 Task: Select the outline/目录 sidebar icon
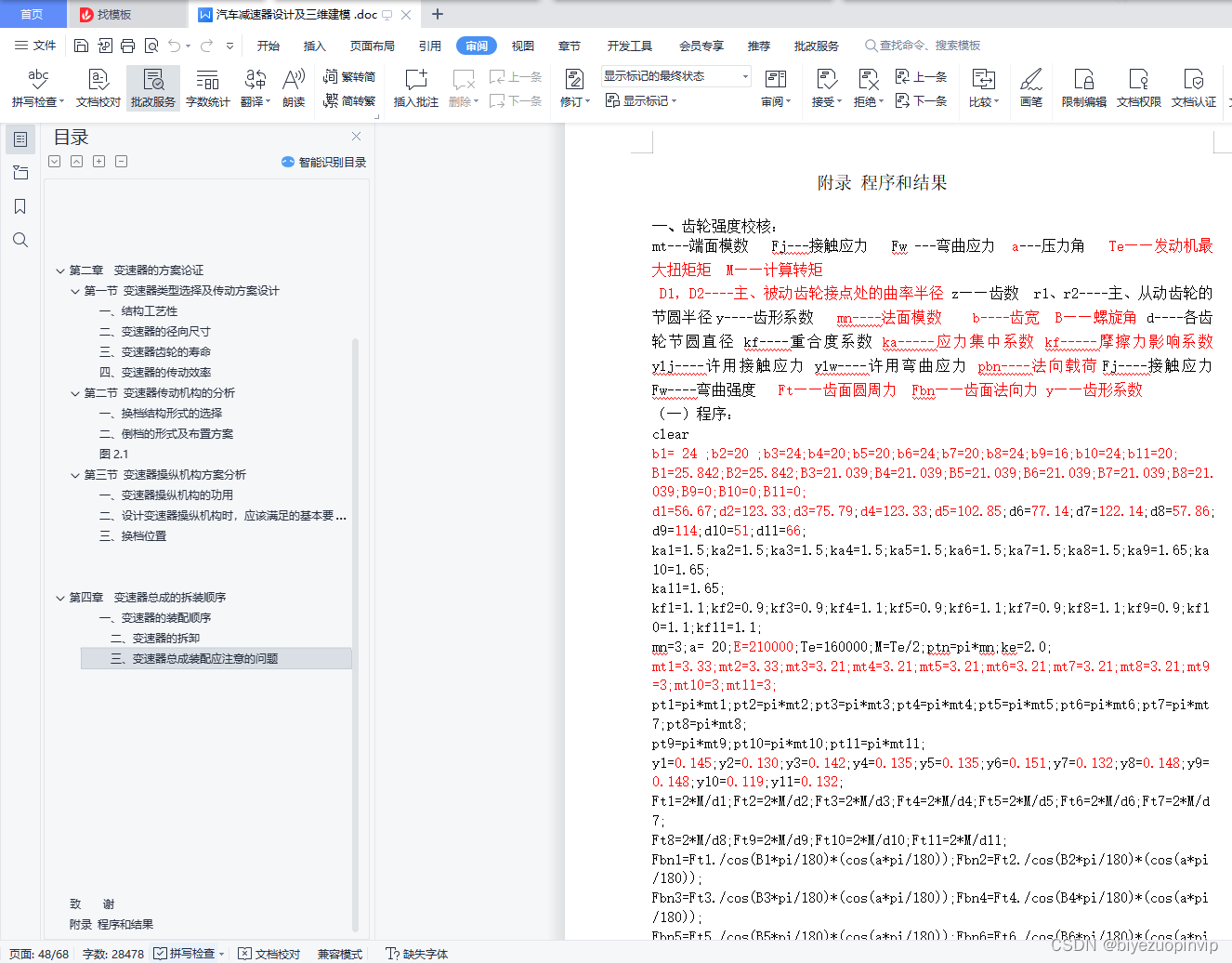[20, 139]
